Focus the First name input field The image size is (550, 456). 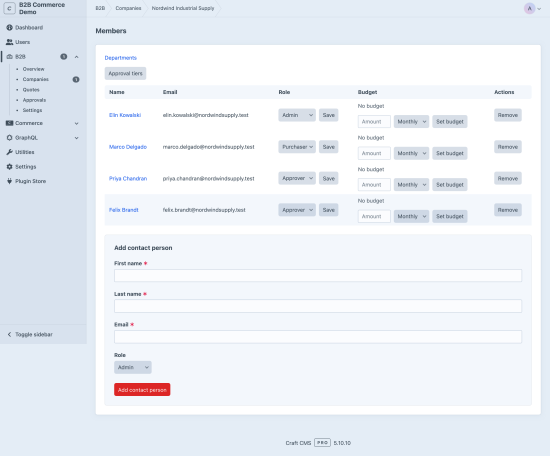pyautogui.click(x=318, y=276)
